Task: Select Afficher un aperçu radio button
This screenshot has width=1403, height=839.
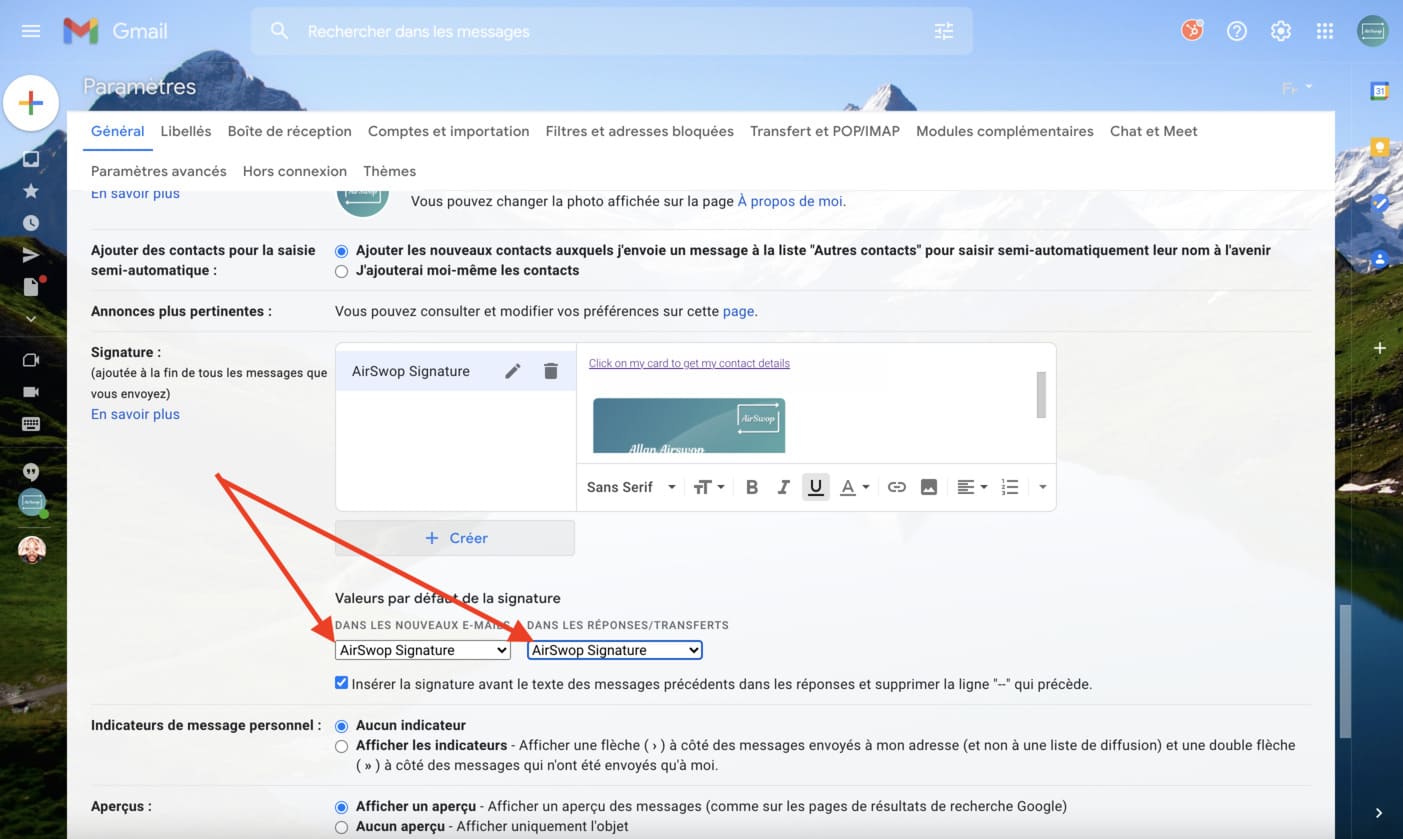Action: 342,807
